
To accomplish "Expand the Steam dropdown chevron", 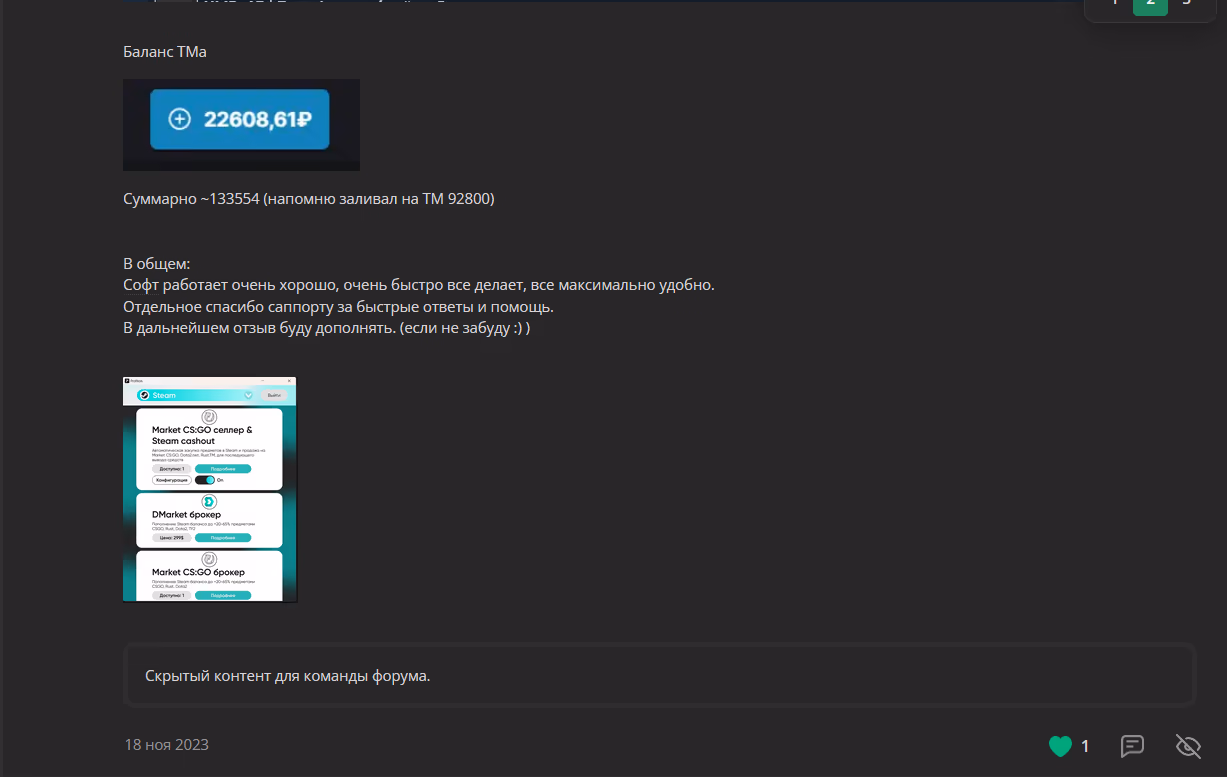I will pyautogui.click(x=248, y=395).
